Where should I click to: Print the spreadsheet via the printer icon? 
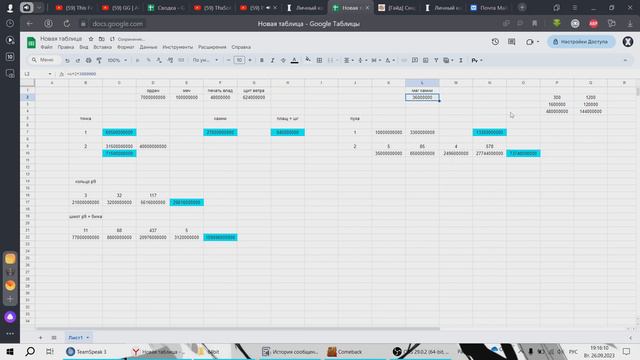[x=88, y=60]
